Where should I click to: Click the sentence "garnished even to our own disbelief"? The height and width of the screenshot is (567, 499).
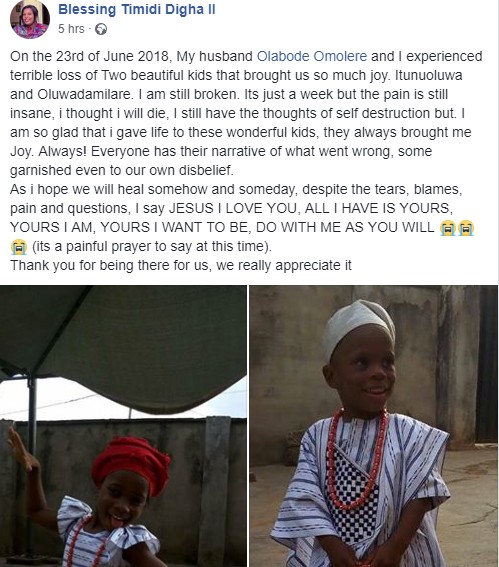pyautogui.click(x=122, y=171)
